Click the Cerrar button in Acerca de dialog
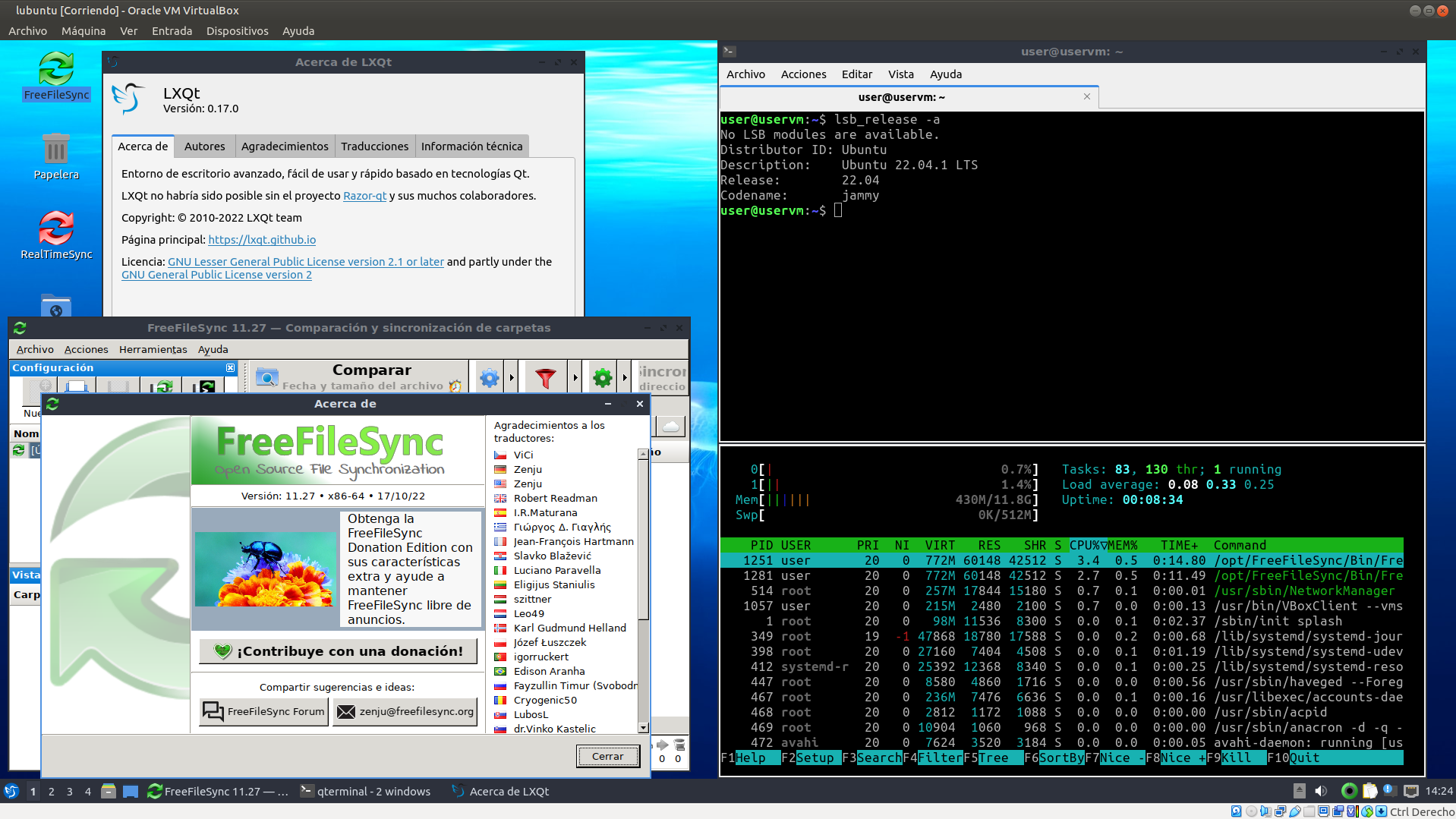This screenshot has height=819, width=1456. tap(607, 756)
